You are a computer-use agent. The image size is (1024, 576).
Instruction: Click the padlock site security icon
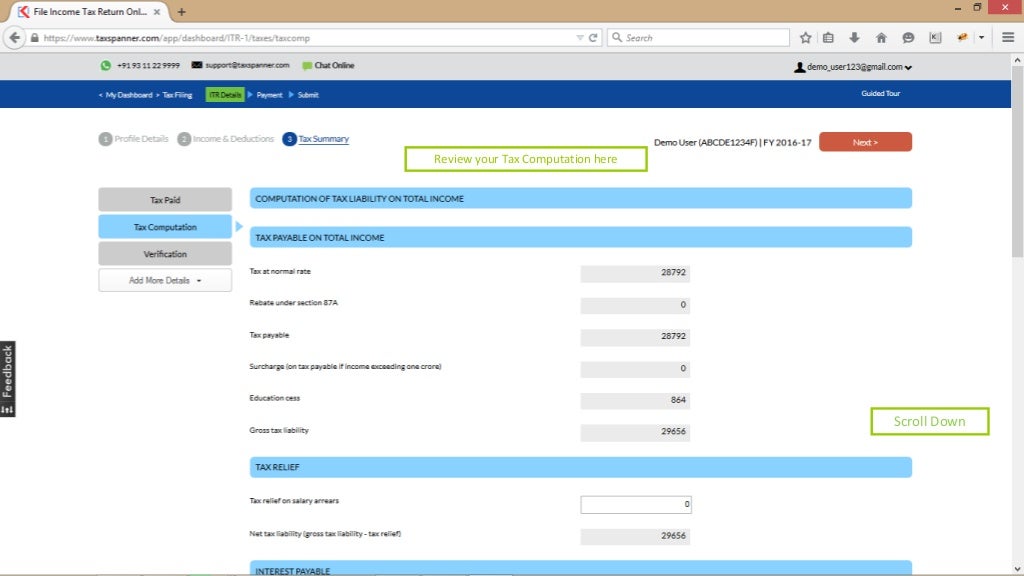[x=35, y=38]
